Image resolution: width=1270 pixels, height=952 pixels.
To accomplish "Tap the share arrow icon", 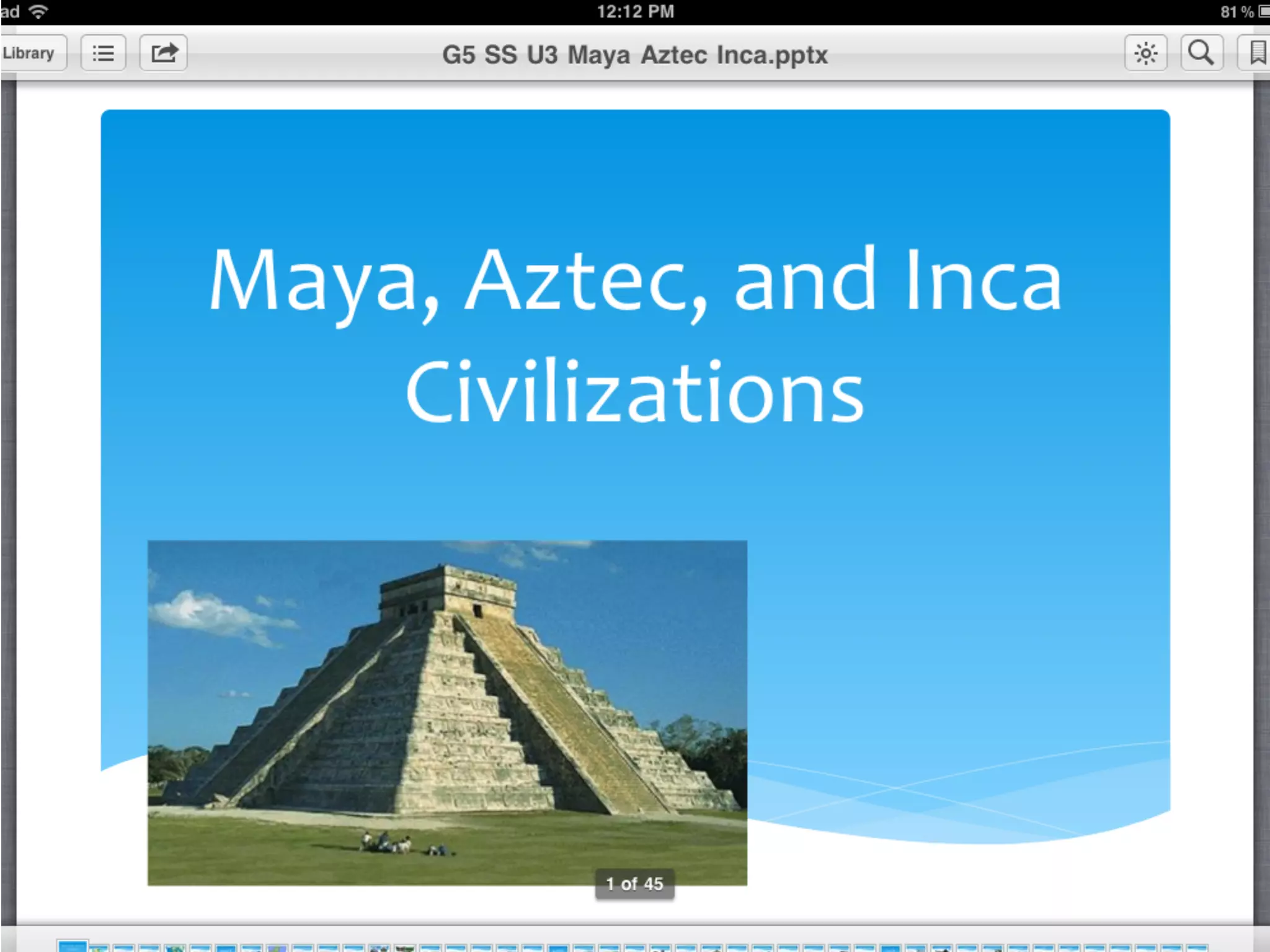I will click(164, 54).
